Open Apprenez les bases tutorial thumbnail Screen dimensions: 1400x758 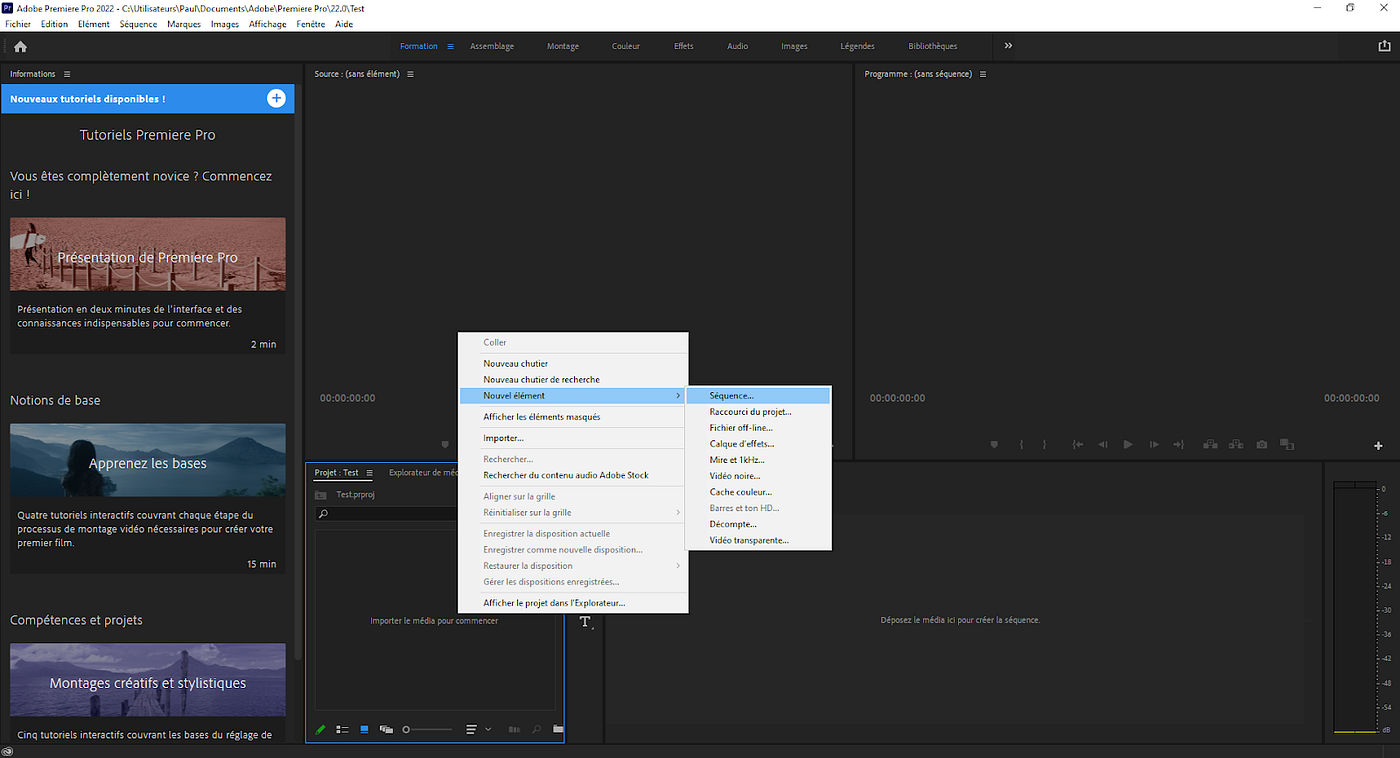148,460
